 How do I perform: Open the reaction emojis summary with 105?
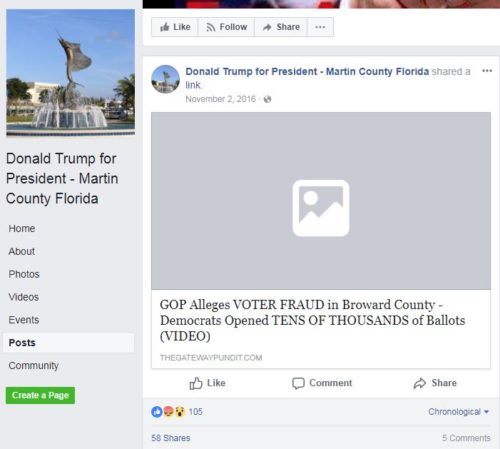click(x=177, y=412)
